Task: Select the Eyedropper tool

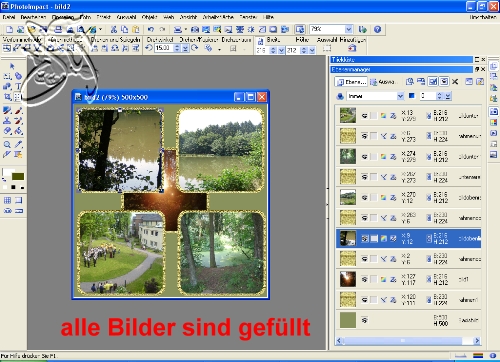Action: (x=18, y=144)
